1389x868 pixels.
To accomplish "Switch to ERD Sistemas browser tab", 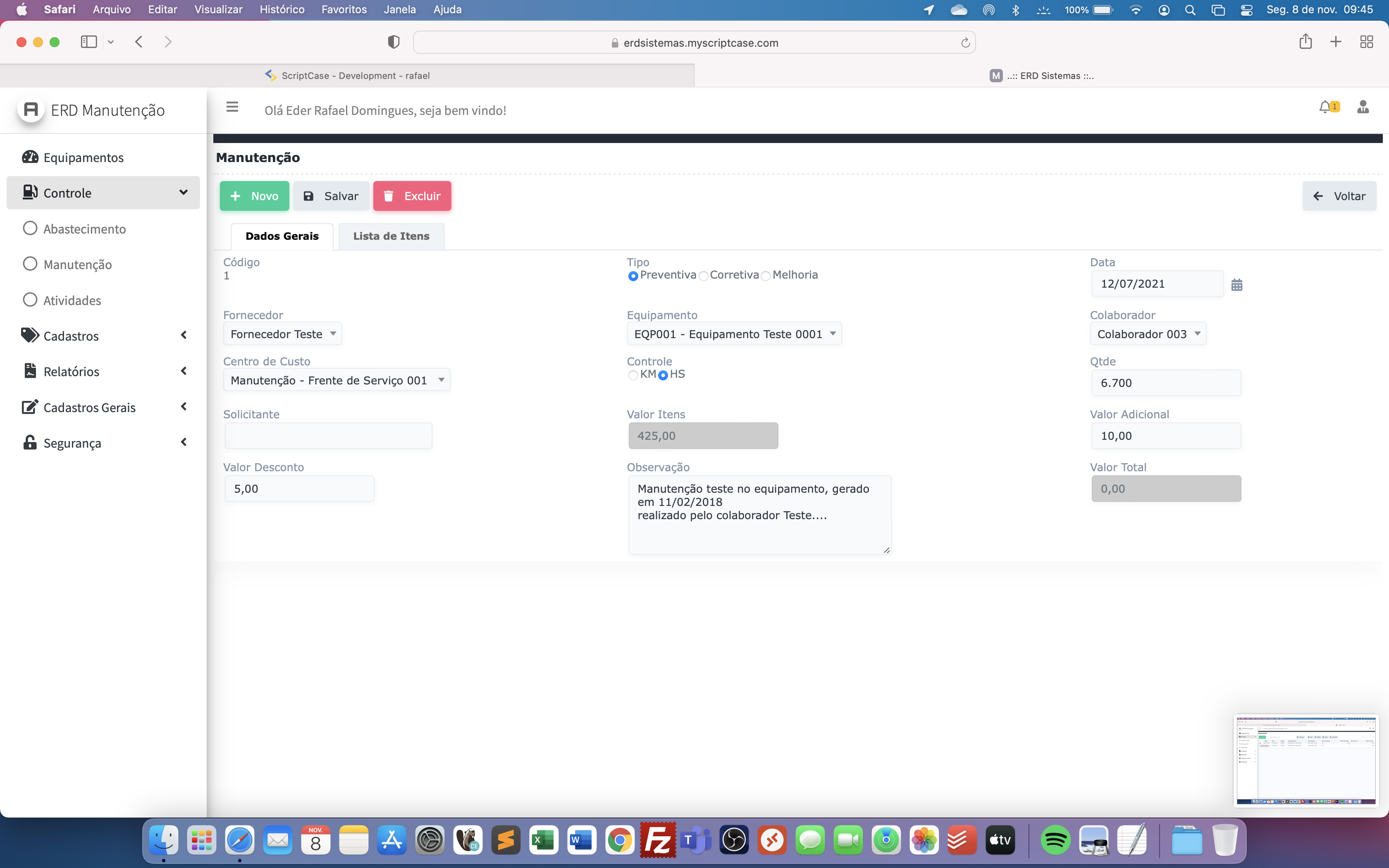I will pyautogui.click(x=1042, y=75).
